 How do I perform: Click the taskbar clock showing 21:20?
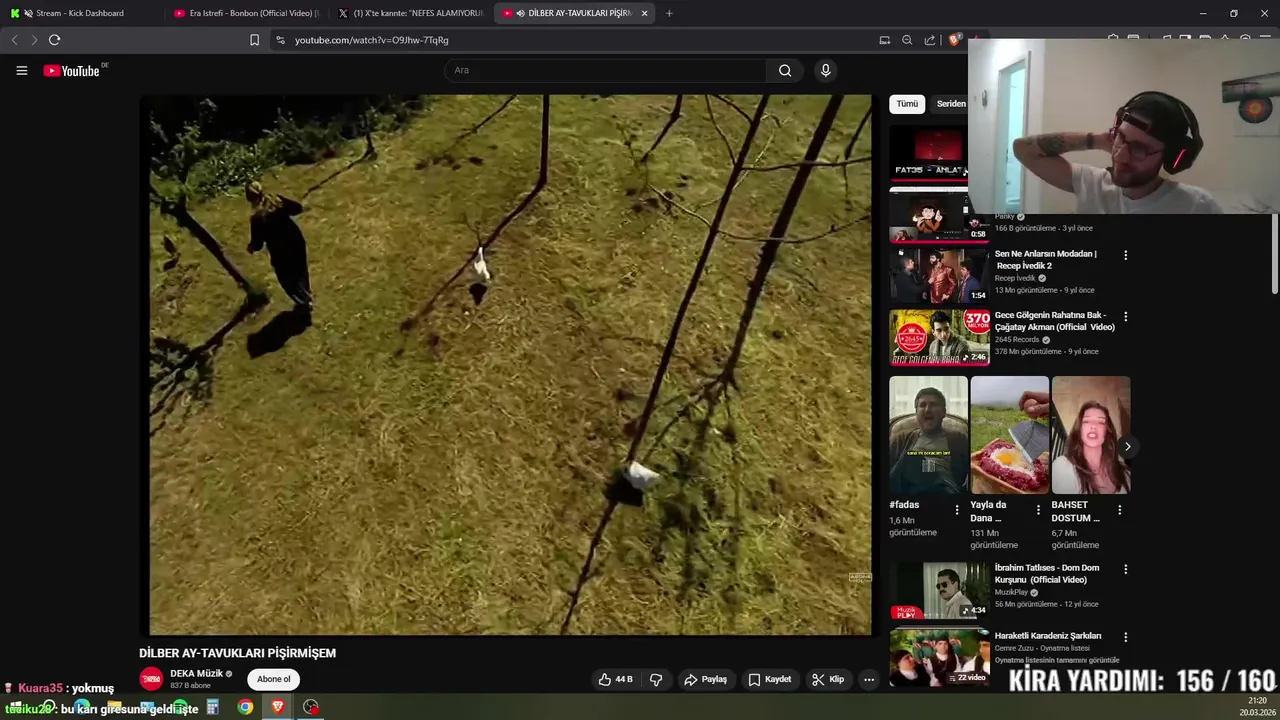point(1257,706)
